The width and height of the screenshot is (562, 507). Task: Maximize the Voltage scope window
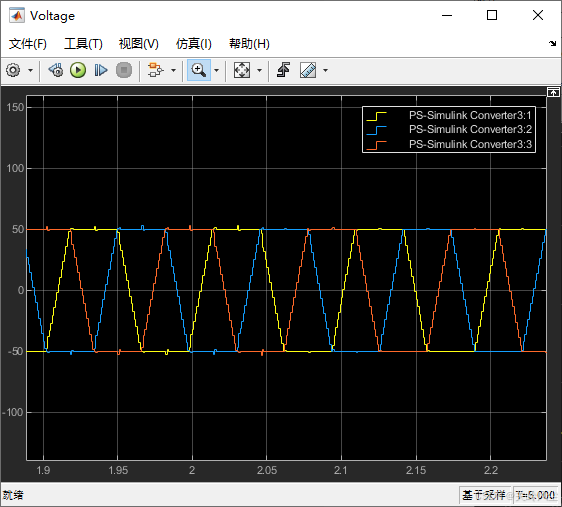tap(492, 15)
